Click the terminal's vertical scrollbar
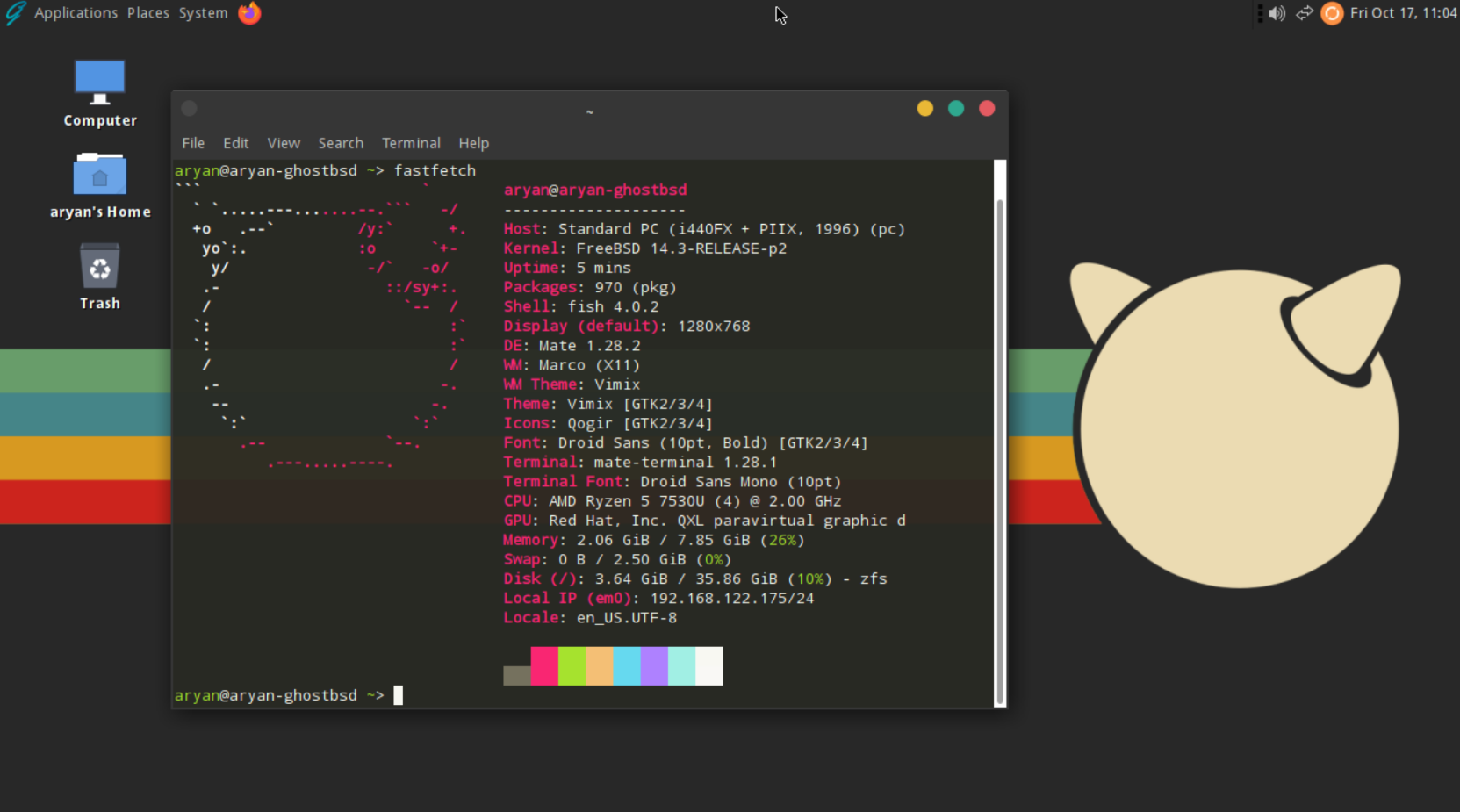 point(999,439)
